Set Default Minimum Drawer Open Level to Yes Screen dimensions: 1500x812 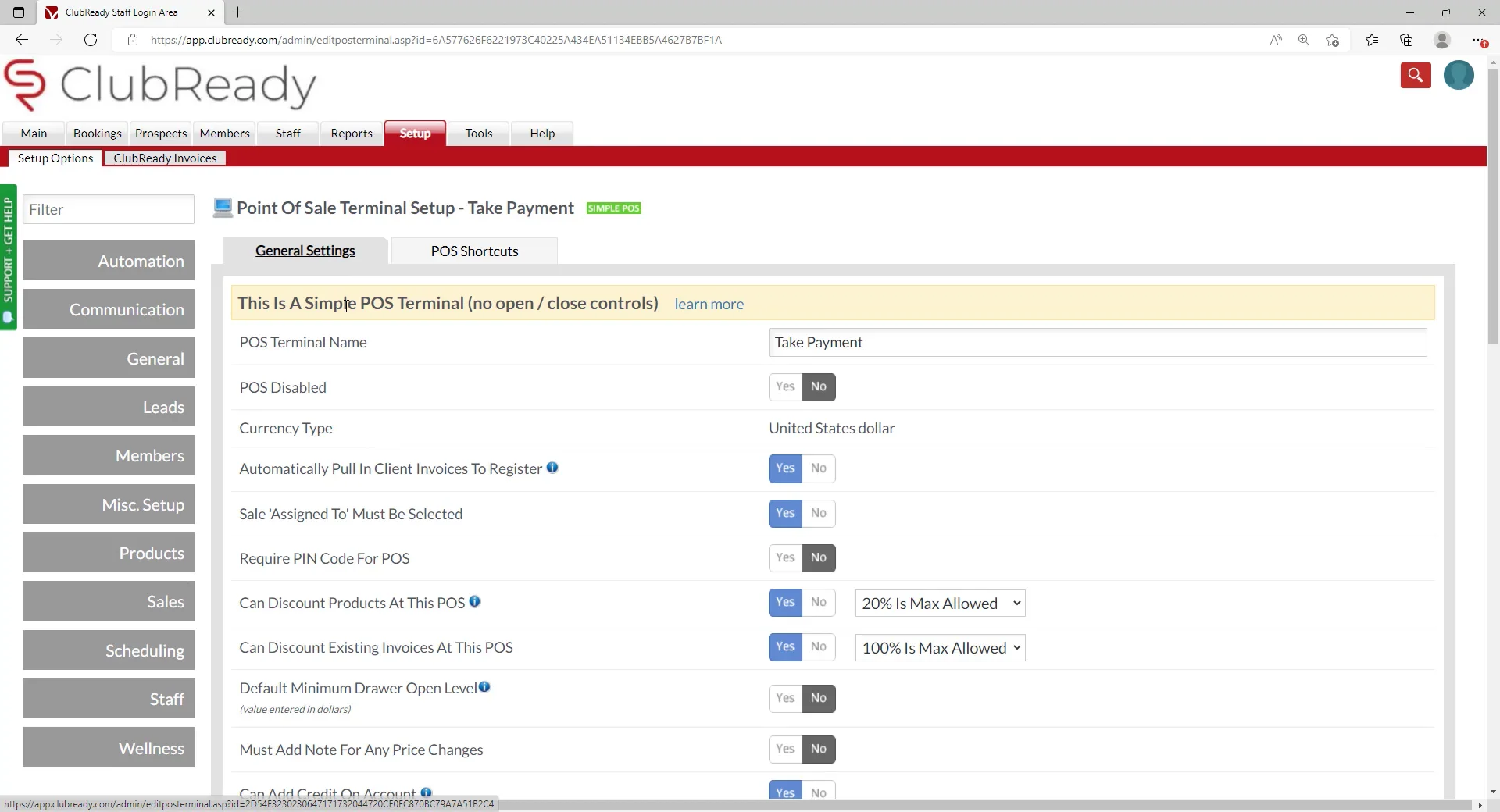tap(785, 698)
